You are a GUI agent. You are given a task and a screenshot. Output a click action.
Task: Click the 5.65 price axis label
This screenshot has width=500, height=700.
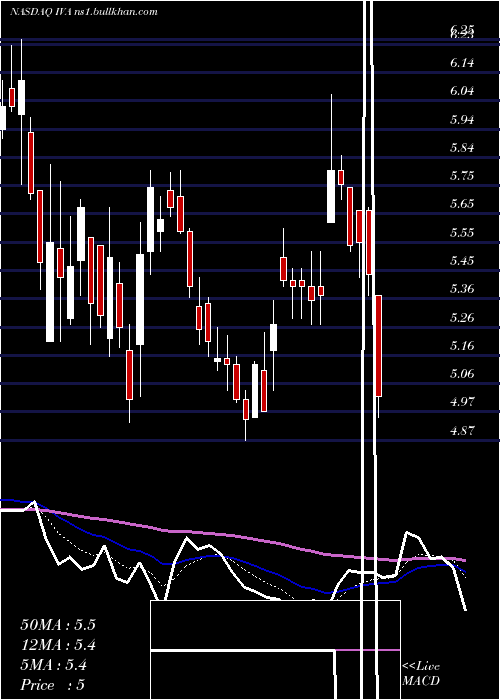coord(462,204)
